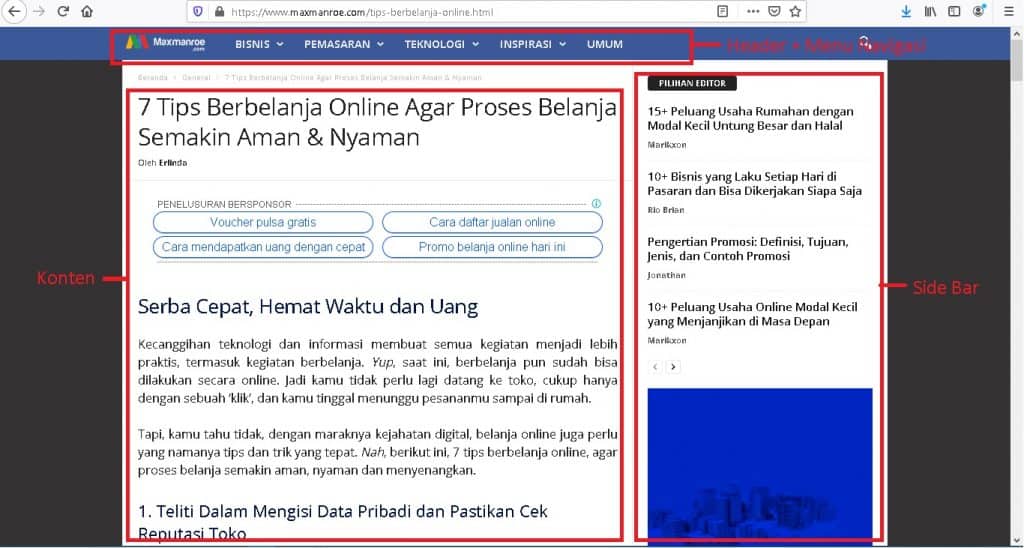Click the Maxmanroe logo
This screenshot has height=548, width=1024.
(x=165, y=43)
